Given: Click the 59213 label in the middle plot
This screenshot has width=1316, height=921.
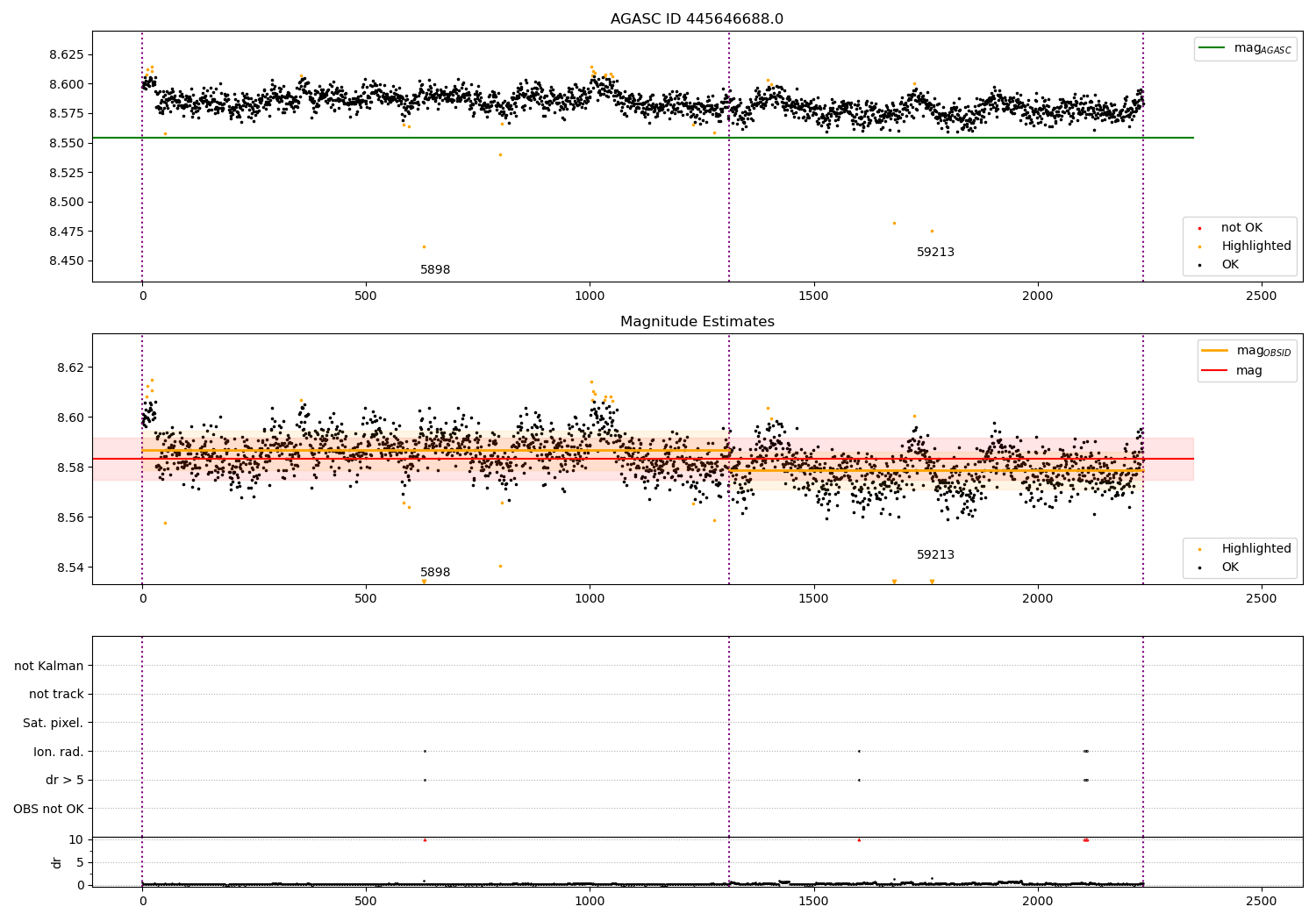Looking at the screenshot, I should click(x=935, y=555).
